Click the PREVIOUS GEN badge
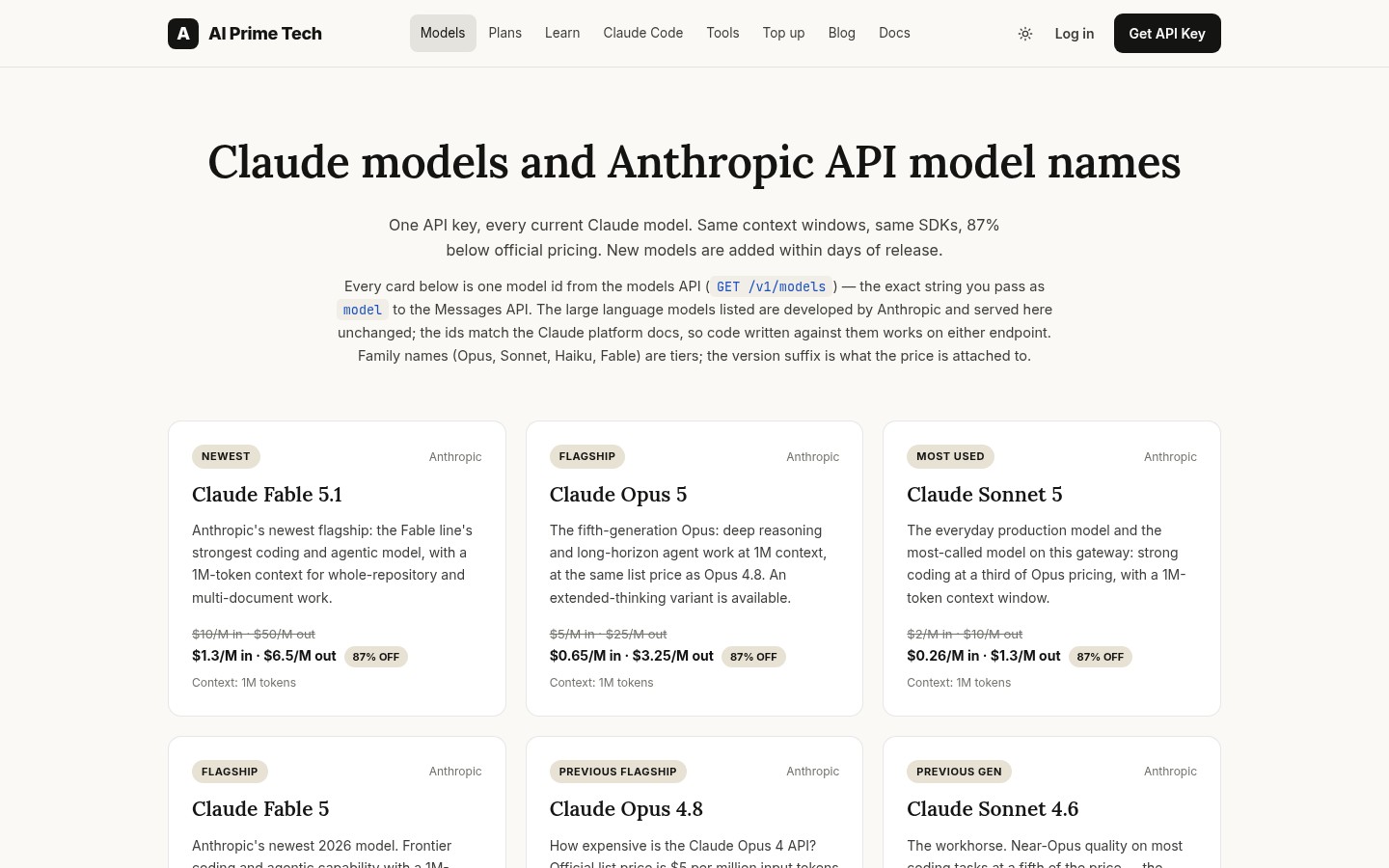The image size is (1389, 868). tap(959, 772)
